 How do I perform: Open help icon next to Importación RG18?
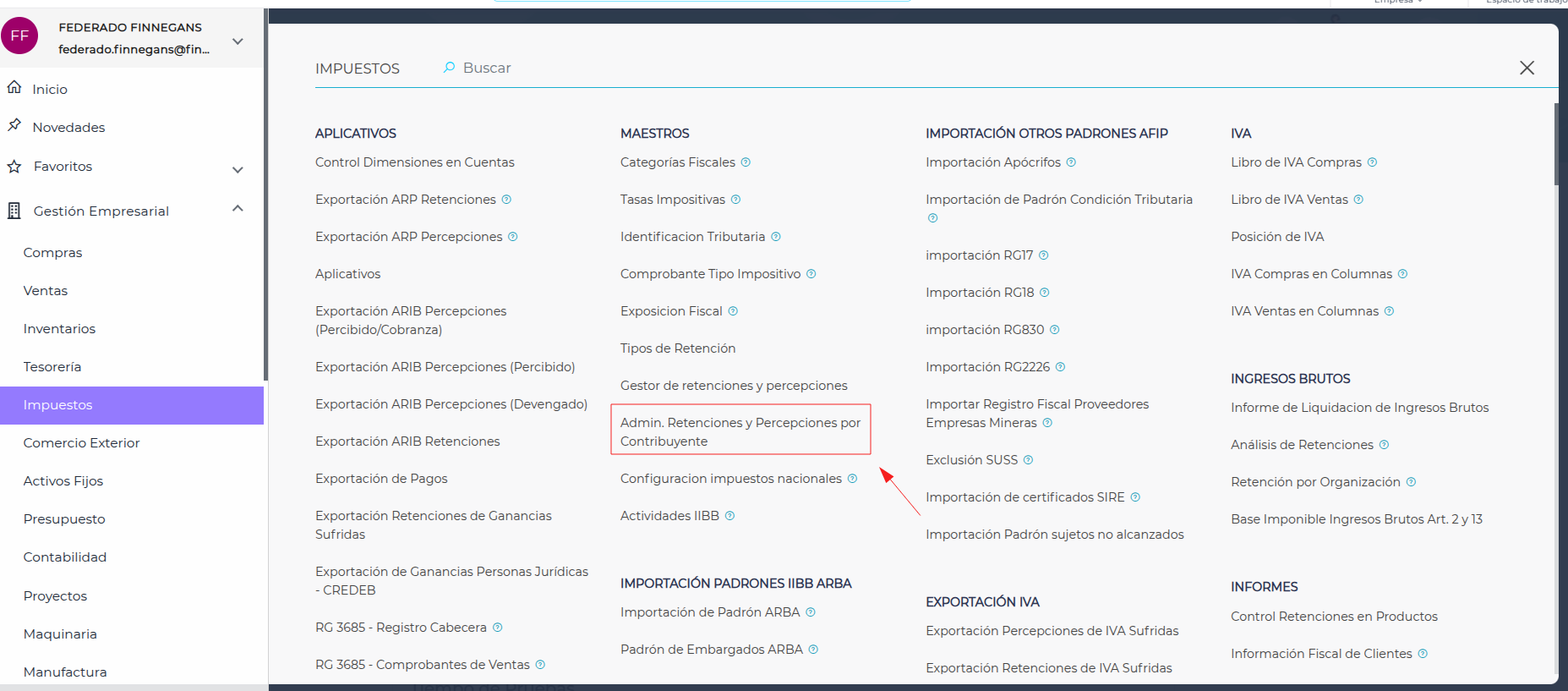pyautogui.click(x=1045, y=293)
